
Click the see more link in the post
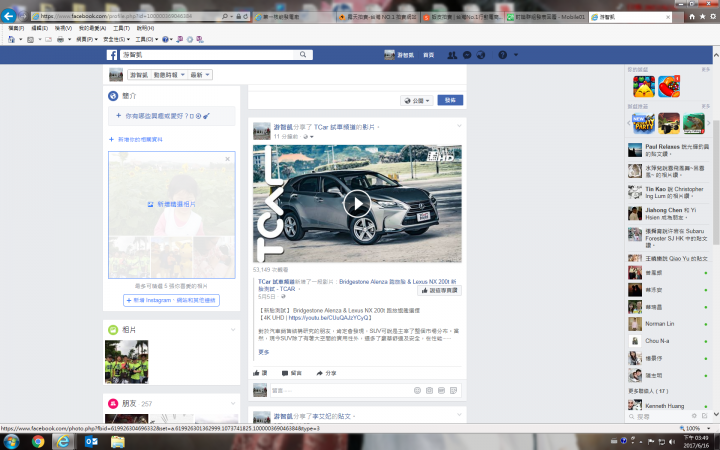pyautogui.click(x=264, y=352)
